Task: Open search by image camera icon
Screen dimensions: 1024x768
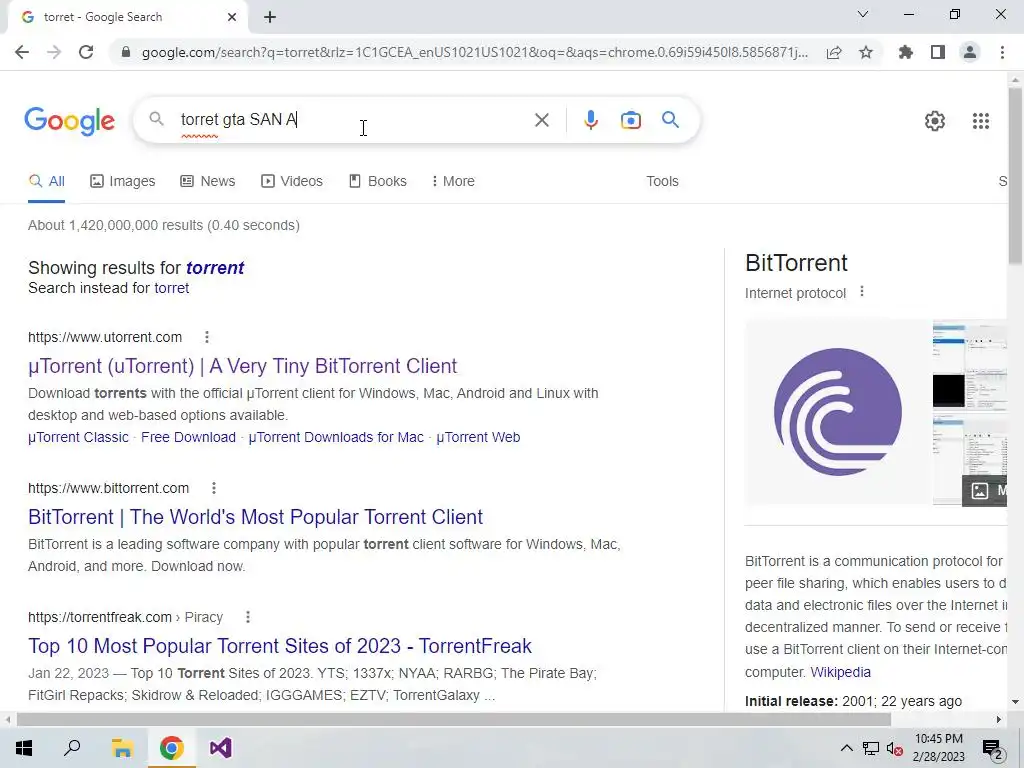Action: [630, 120]
